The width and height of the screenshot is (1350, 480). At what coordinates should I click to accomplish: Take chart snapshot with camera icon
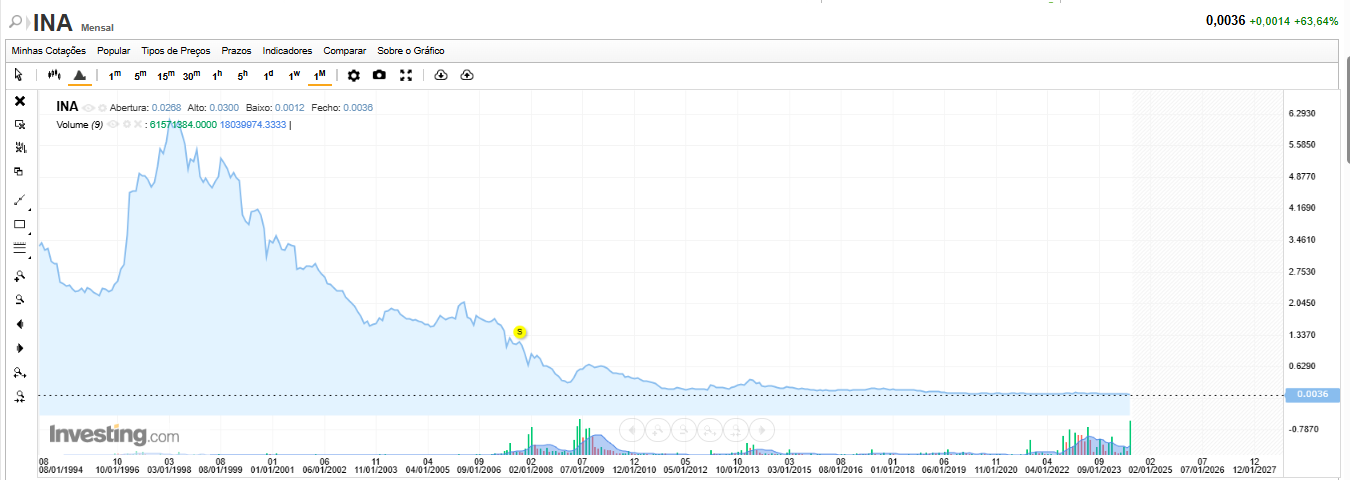tap(379, 75)
